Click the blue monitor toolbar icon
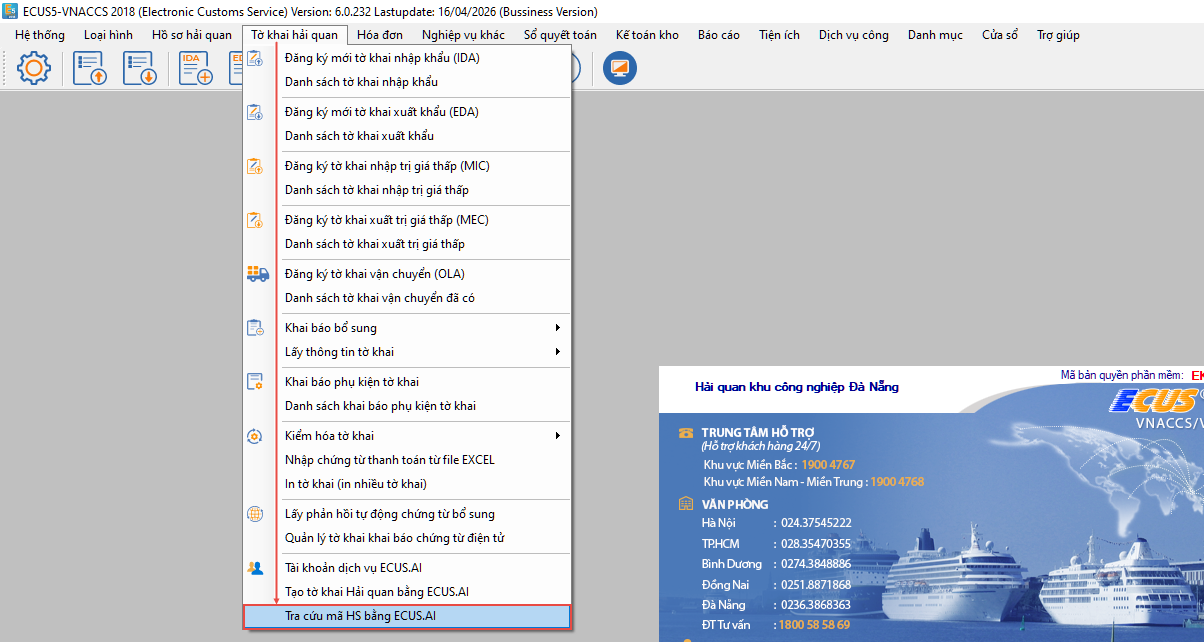1204x642 pixels. click(620, 68)
